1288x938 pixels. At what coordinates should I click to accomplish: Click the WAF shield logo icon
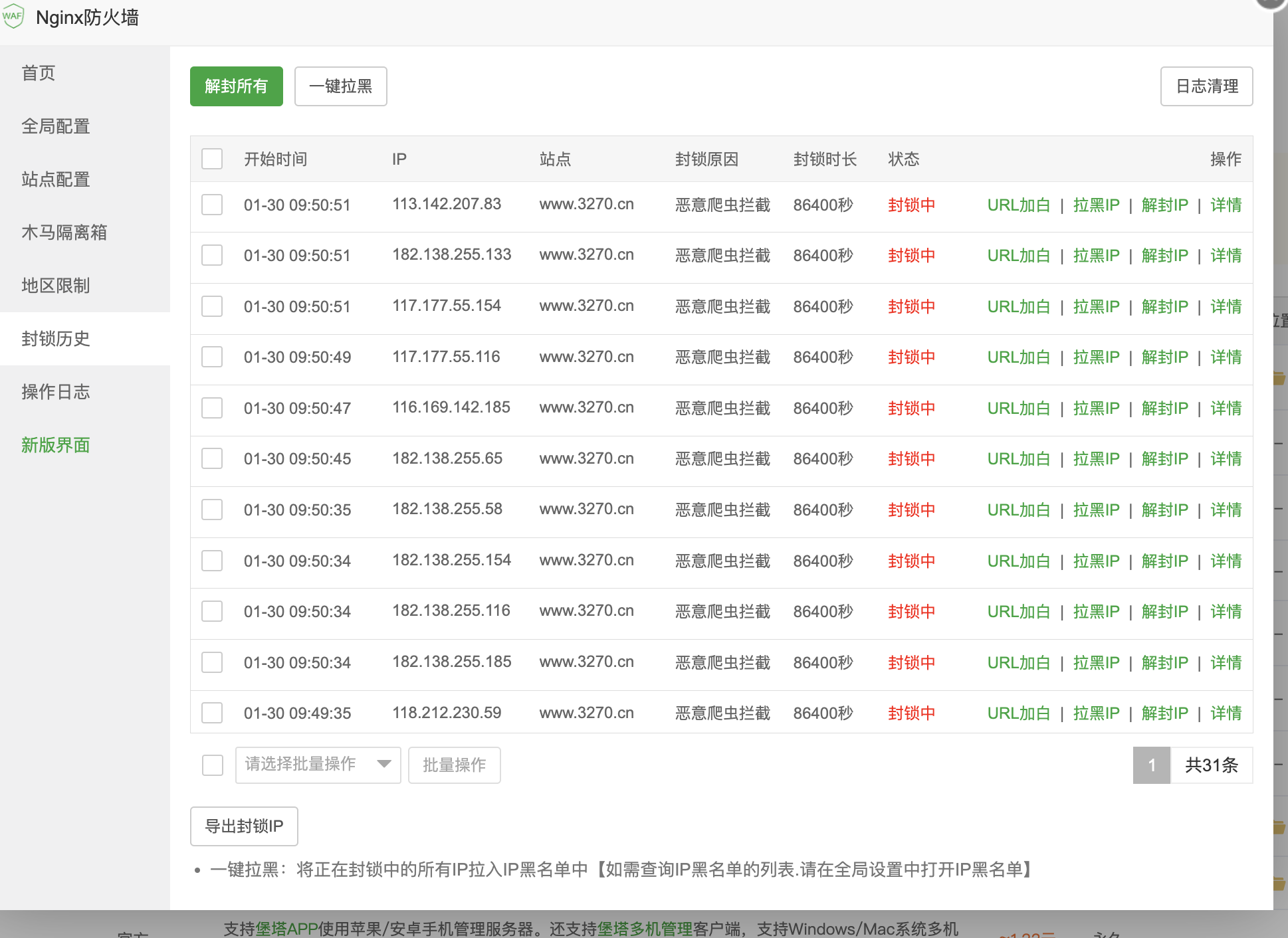click(13, 17)
